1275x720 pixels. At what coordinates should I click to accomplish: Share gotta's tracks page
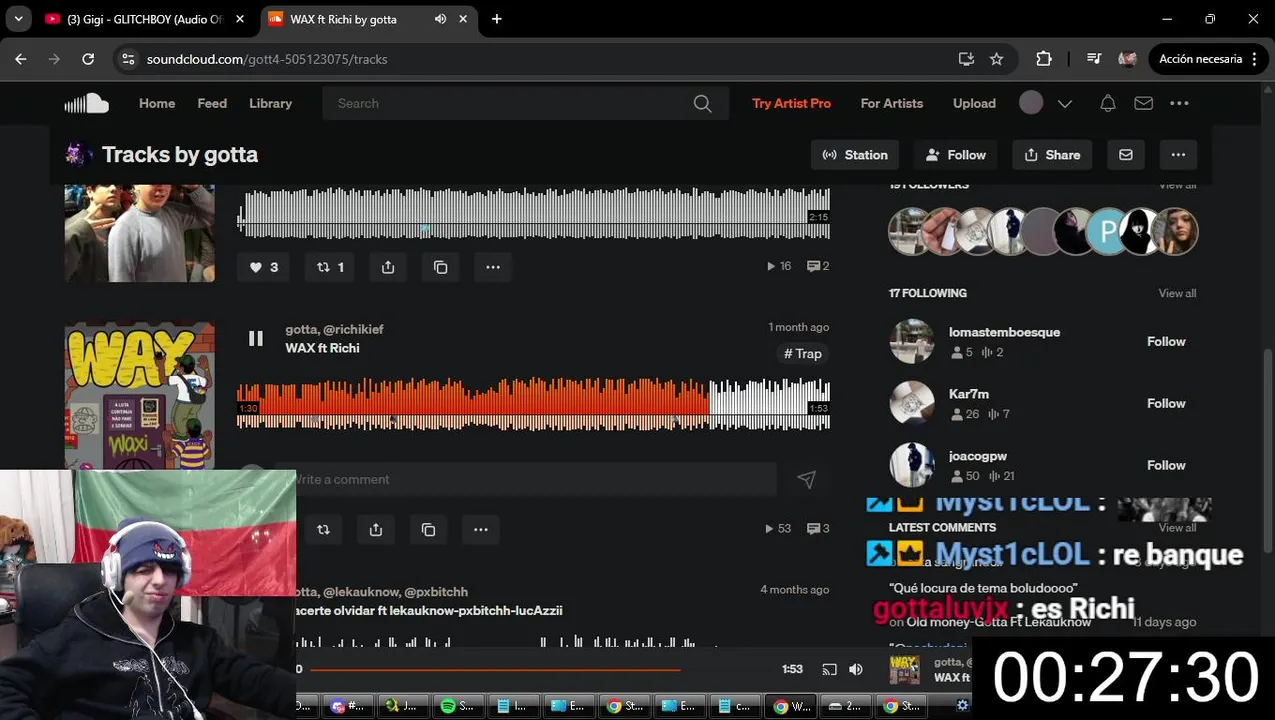[x=1052, y=155]
